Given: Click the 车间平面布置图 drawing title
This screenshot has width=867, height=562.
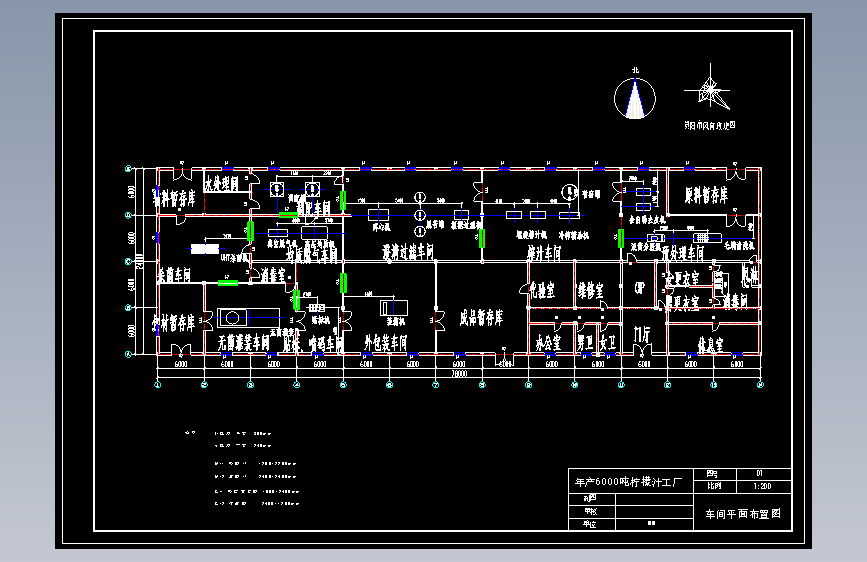Looking at the screenshot, I should 743,514.
